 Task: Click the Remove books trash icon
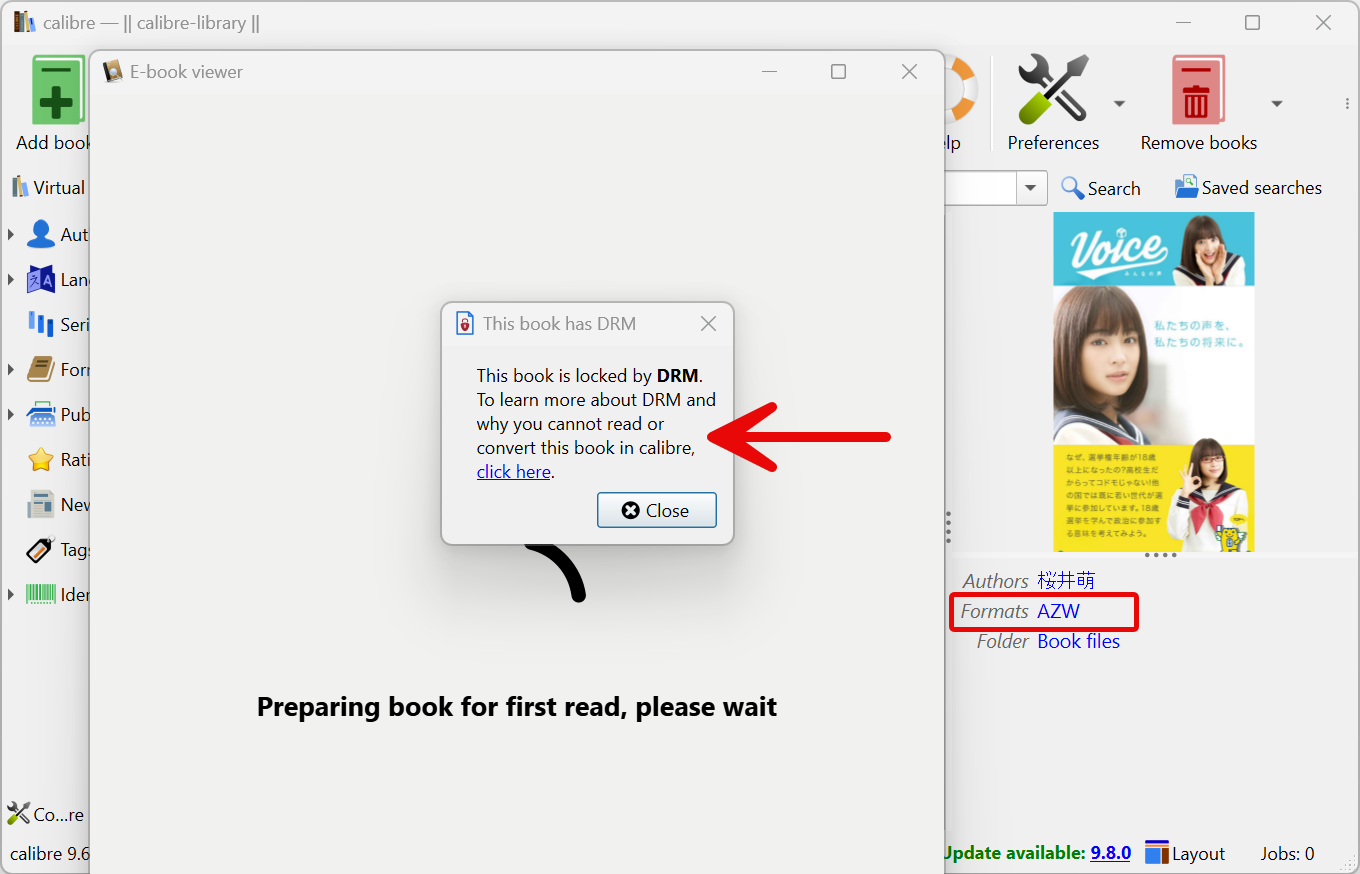(x=1198, y=90)
